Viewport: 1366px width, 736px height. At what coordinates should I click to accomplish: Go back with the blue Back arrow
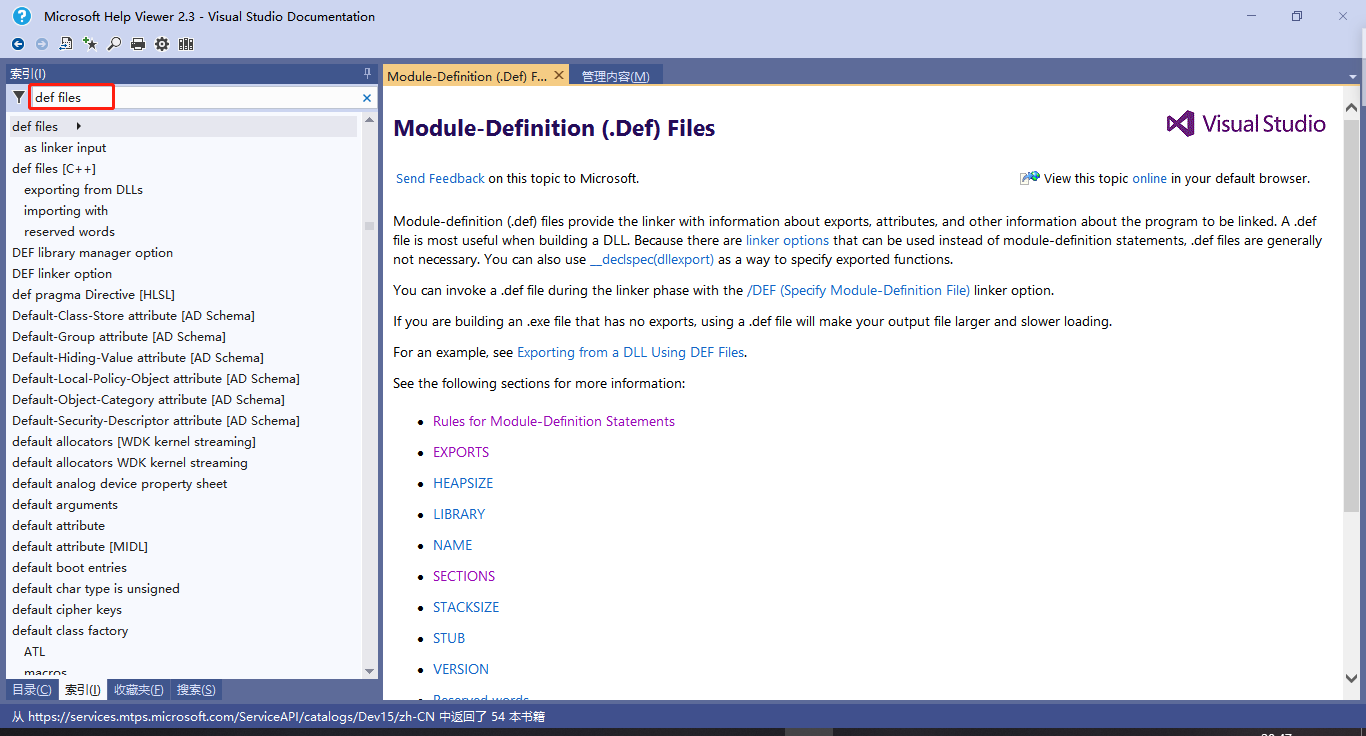(18, 44)
